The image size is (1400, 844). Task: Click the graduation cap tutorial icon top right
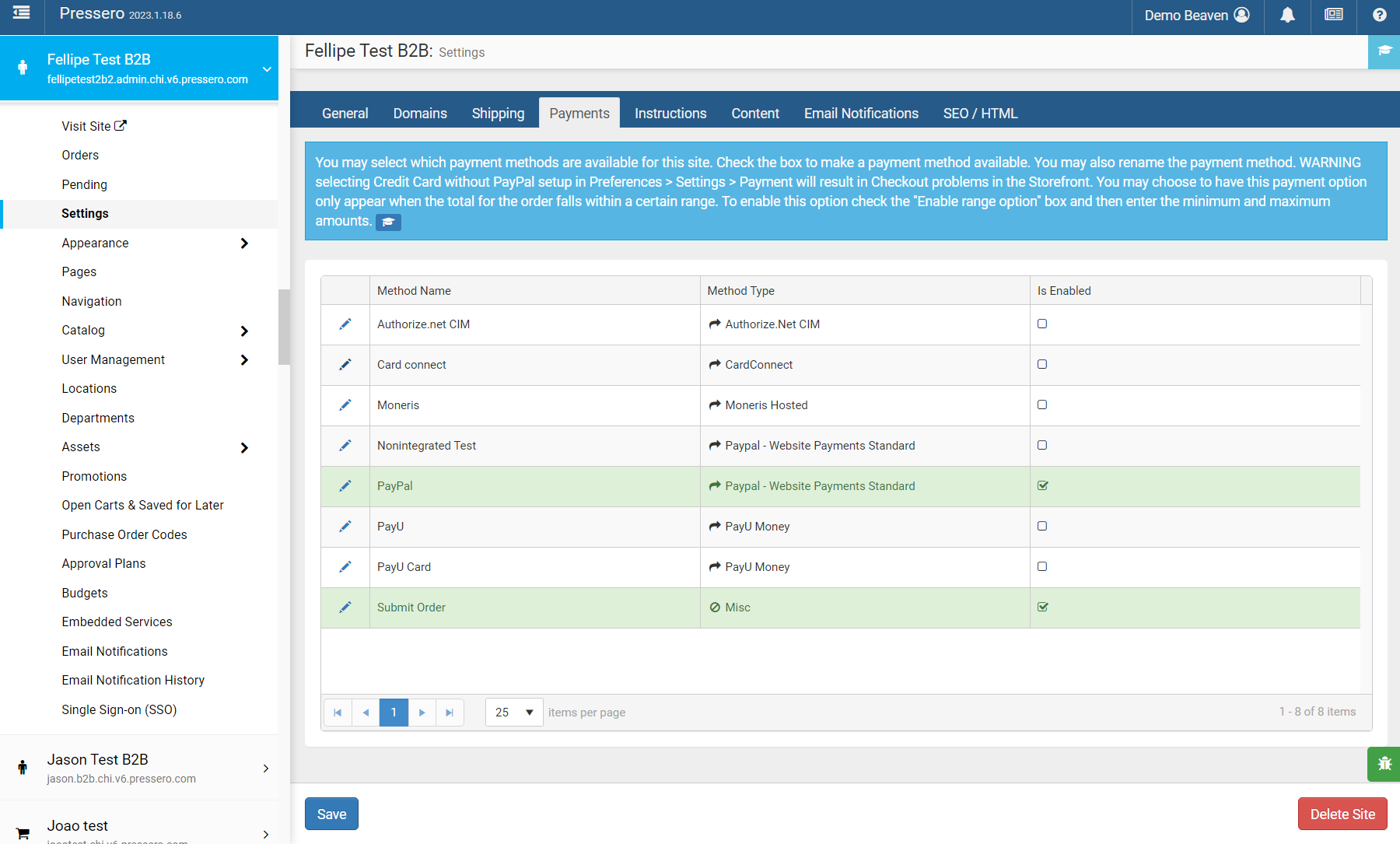(x=1384, y=51)
